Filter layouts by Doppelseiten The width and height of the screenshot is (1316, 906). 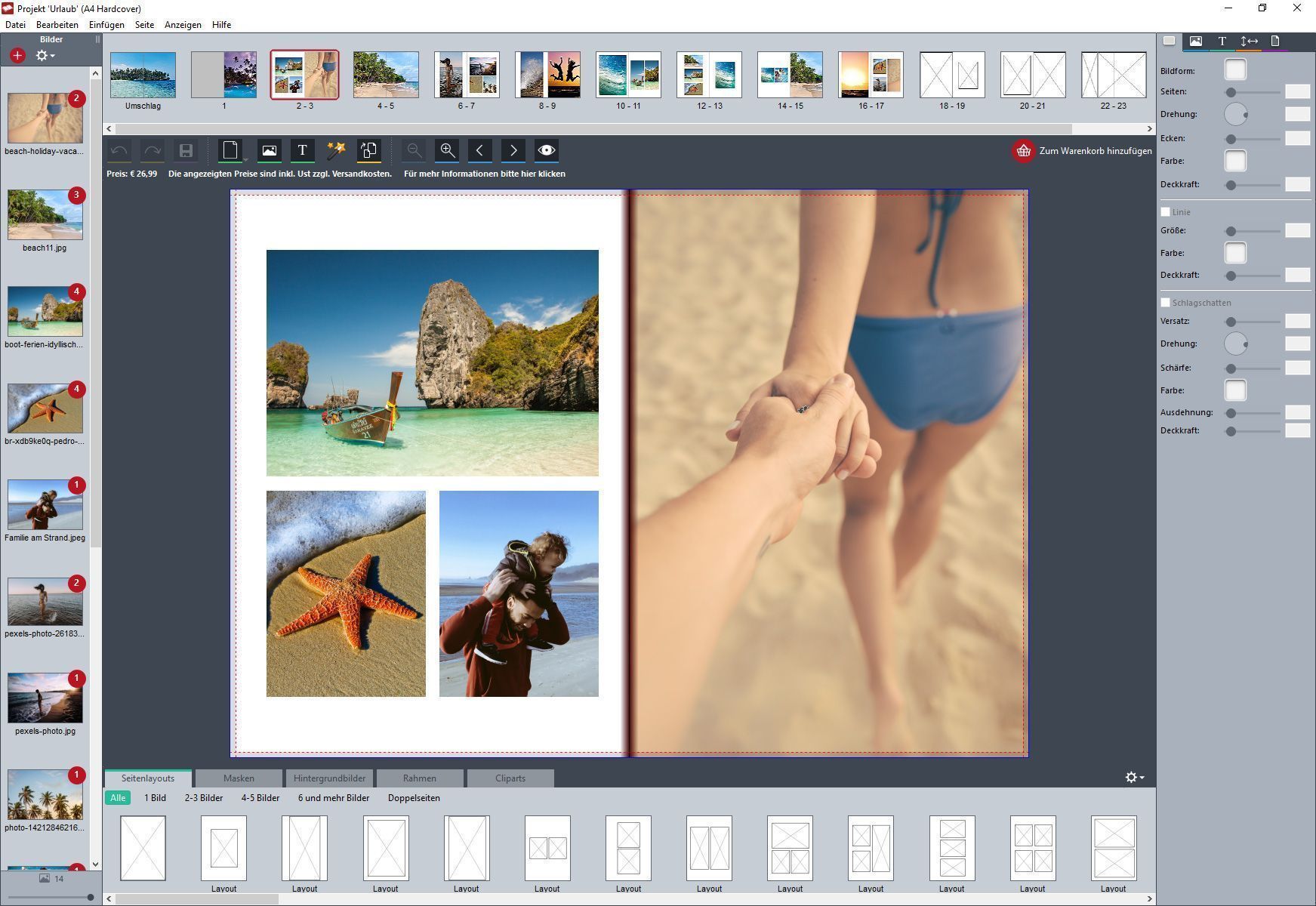click(414, 798)
